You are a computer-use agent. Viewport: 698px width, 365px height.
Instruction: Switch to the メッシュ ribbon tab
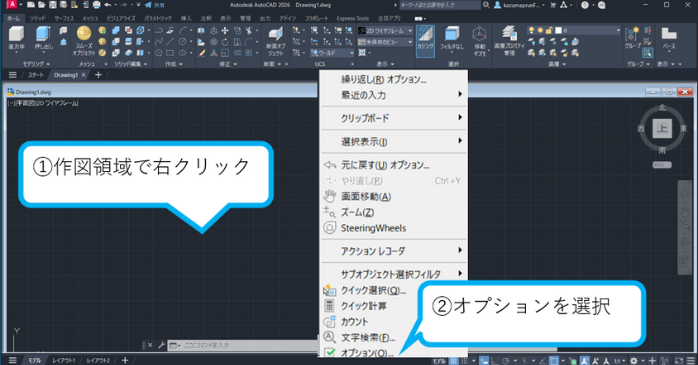[x=90, y=18]
